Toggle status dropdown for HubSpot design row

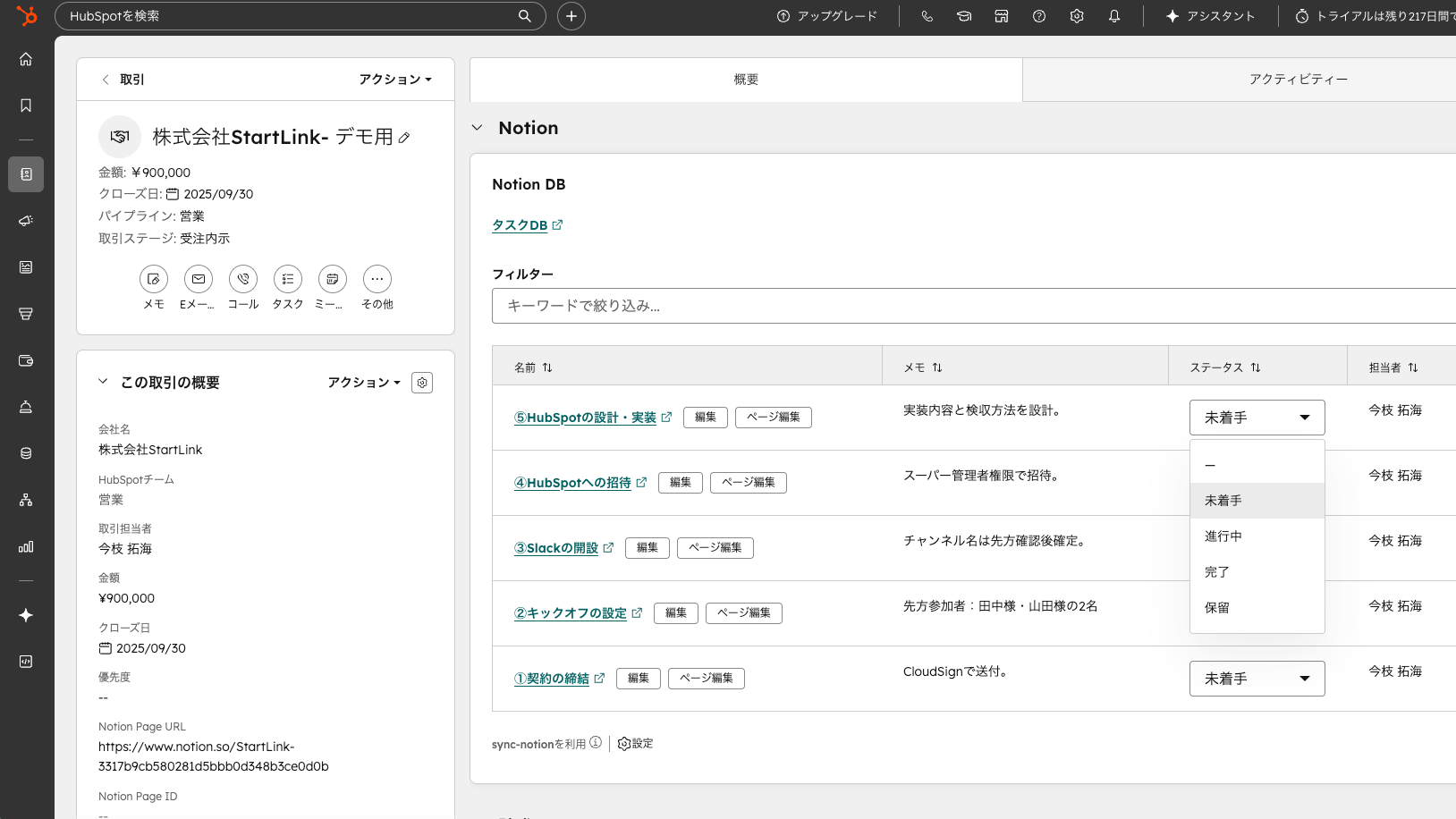tap(1257, 418)
